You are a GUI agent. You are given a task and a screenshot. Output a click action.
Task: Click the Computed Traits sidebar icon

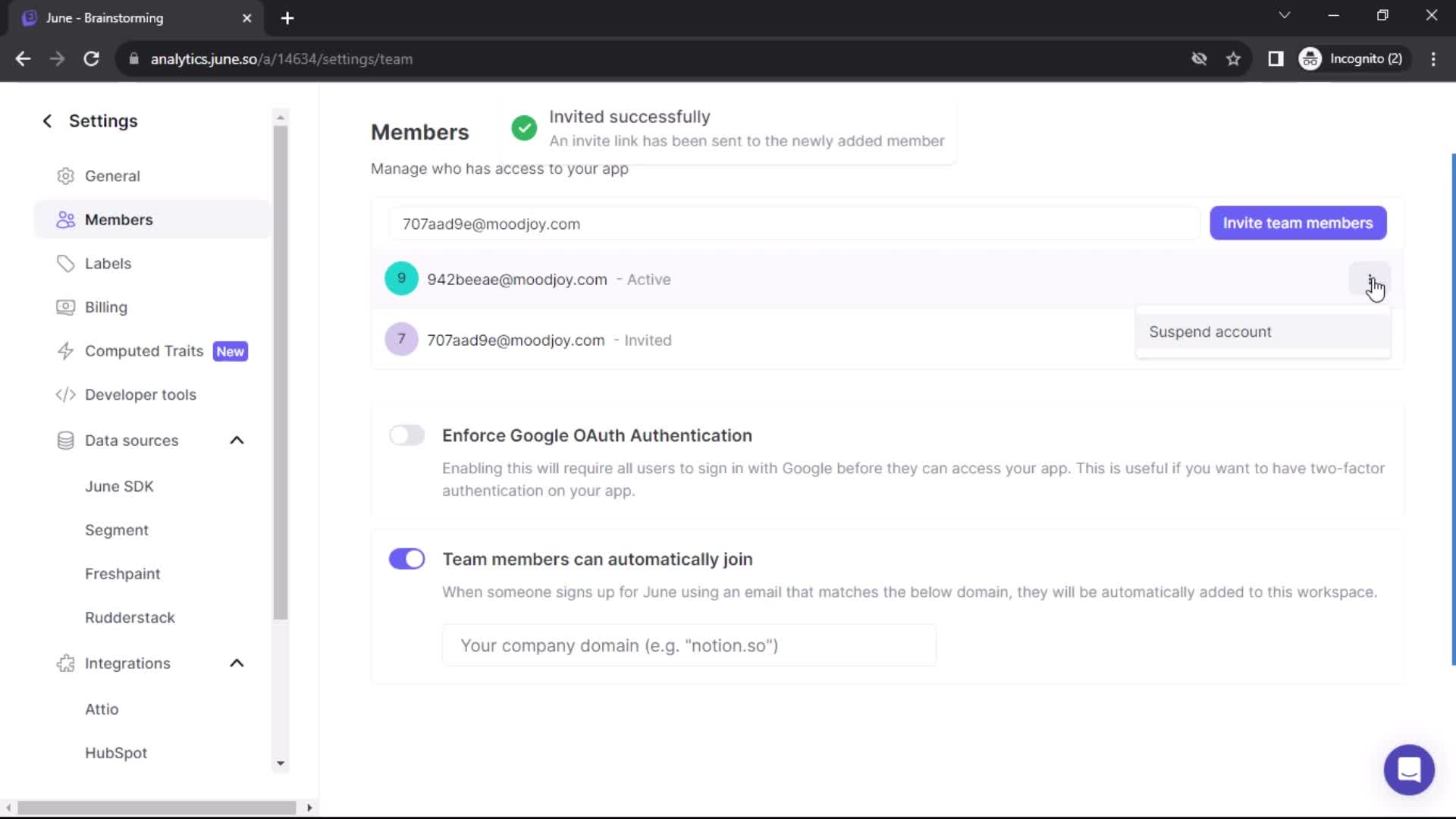(x=66, y=351)
